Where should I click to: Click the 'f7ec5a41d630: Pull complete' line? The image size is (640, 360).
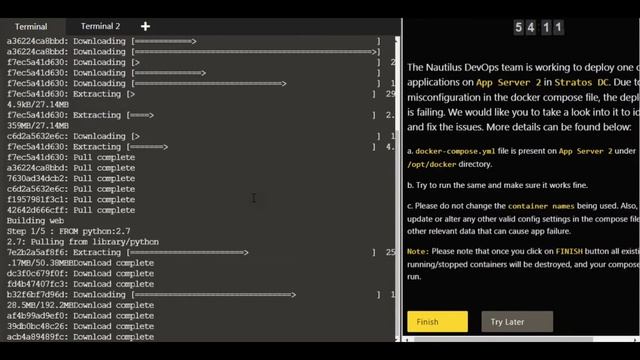point(71,158)
